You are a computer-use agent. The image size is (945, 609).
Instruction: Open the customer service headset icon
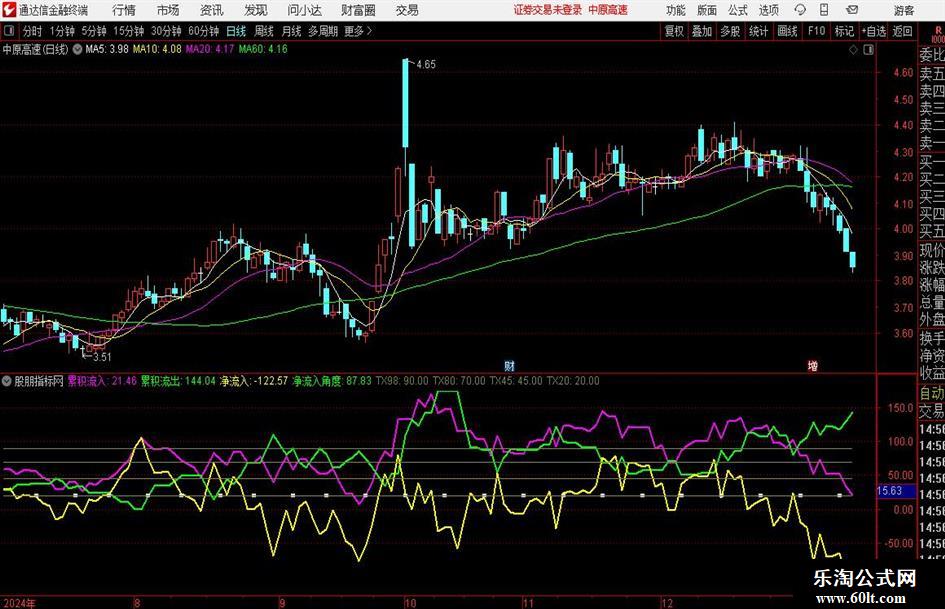click(800, 10)
